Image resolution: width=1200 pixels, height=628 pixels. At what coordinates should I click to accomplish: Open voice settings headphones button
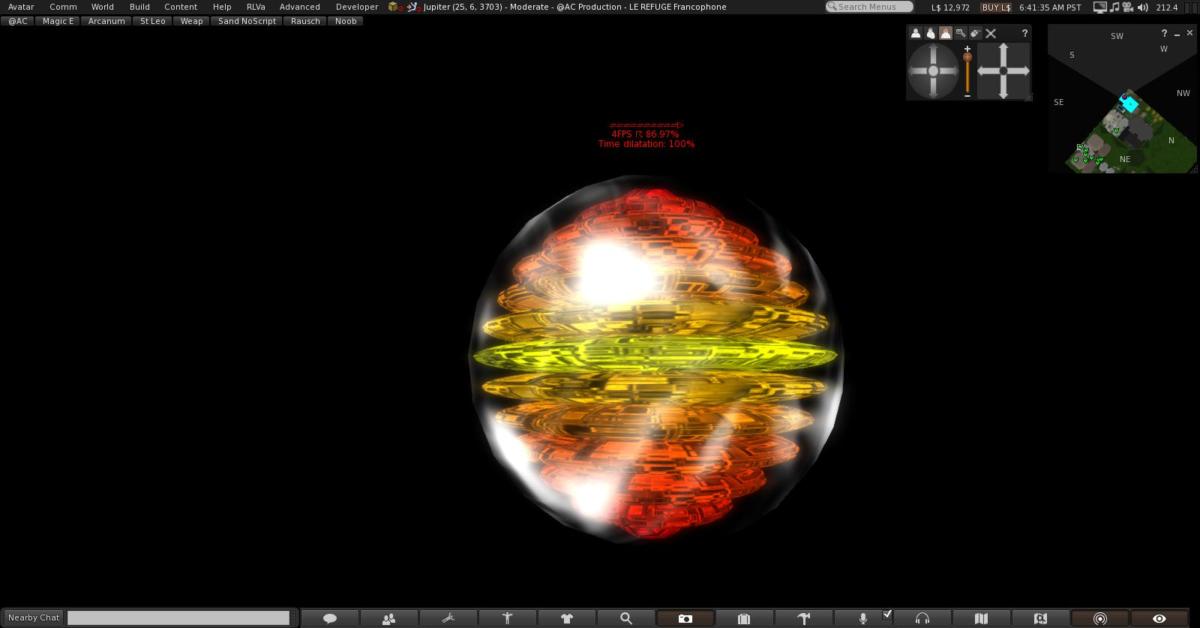click(922, 619)
